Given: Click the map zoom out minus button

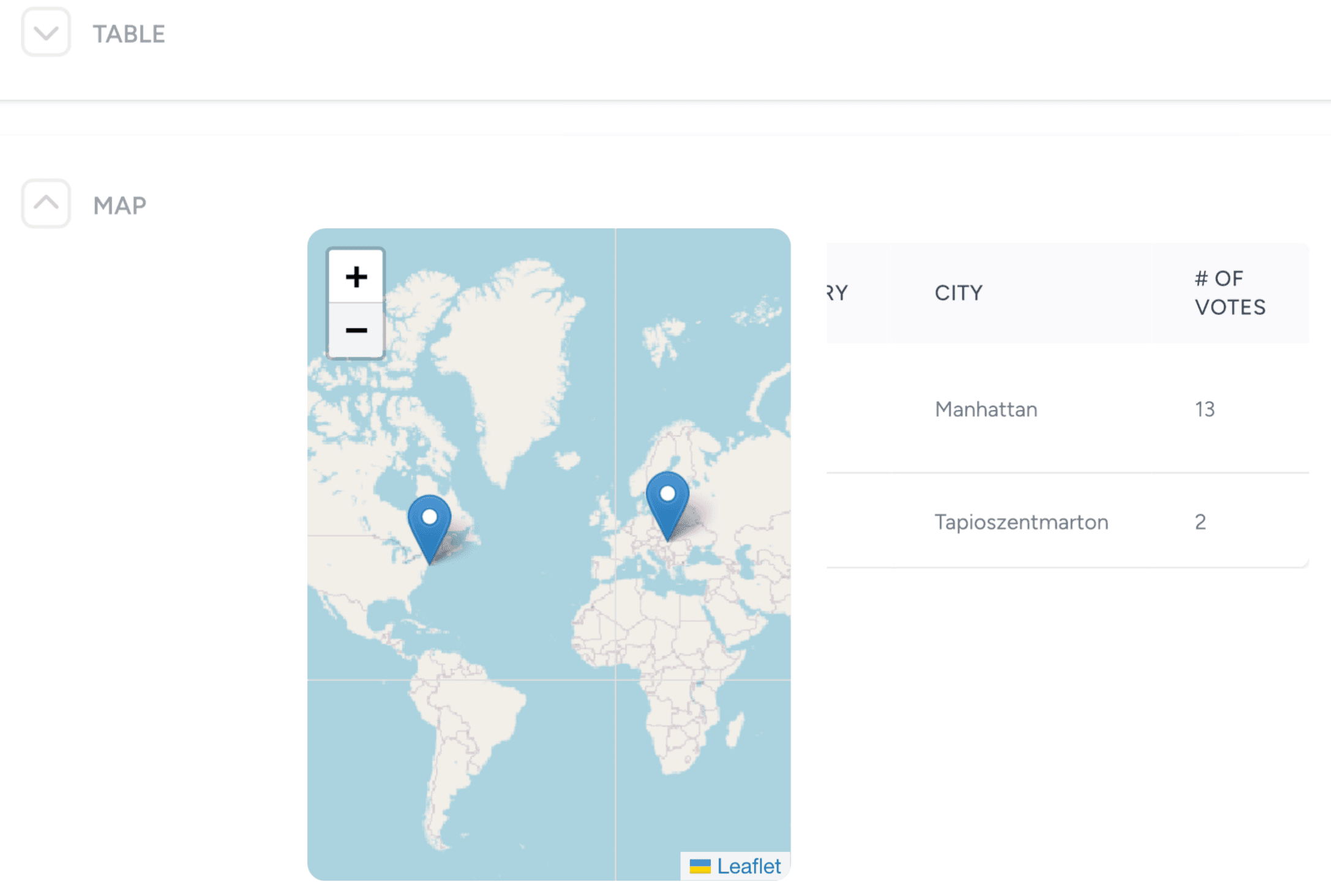Looking at the screenshot, I should (356, 330).
